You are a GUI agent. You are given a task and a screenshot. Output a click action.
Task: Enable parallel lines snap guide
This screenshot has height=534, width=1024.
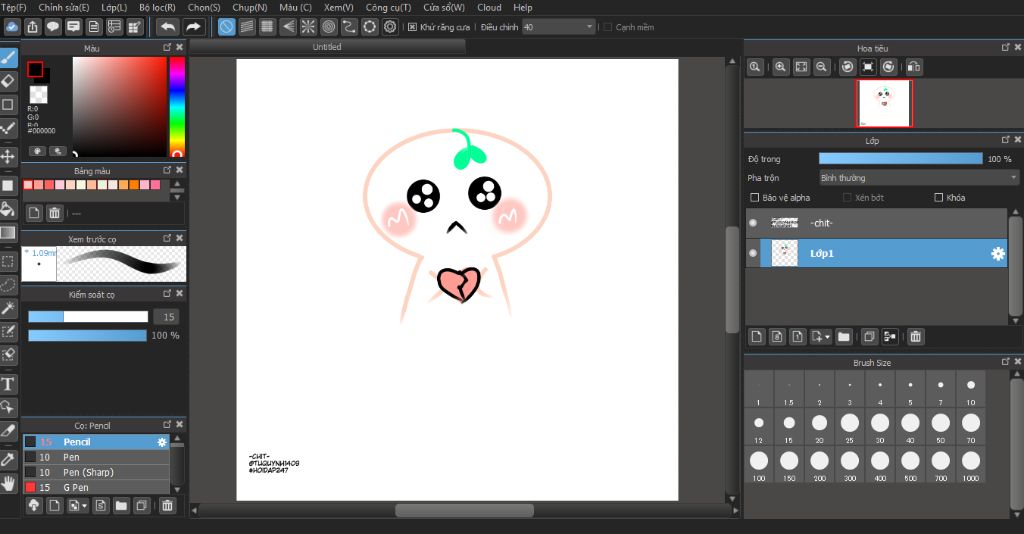[247, 27]
